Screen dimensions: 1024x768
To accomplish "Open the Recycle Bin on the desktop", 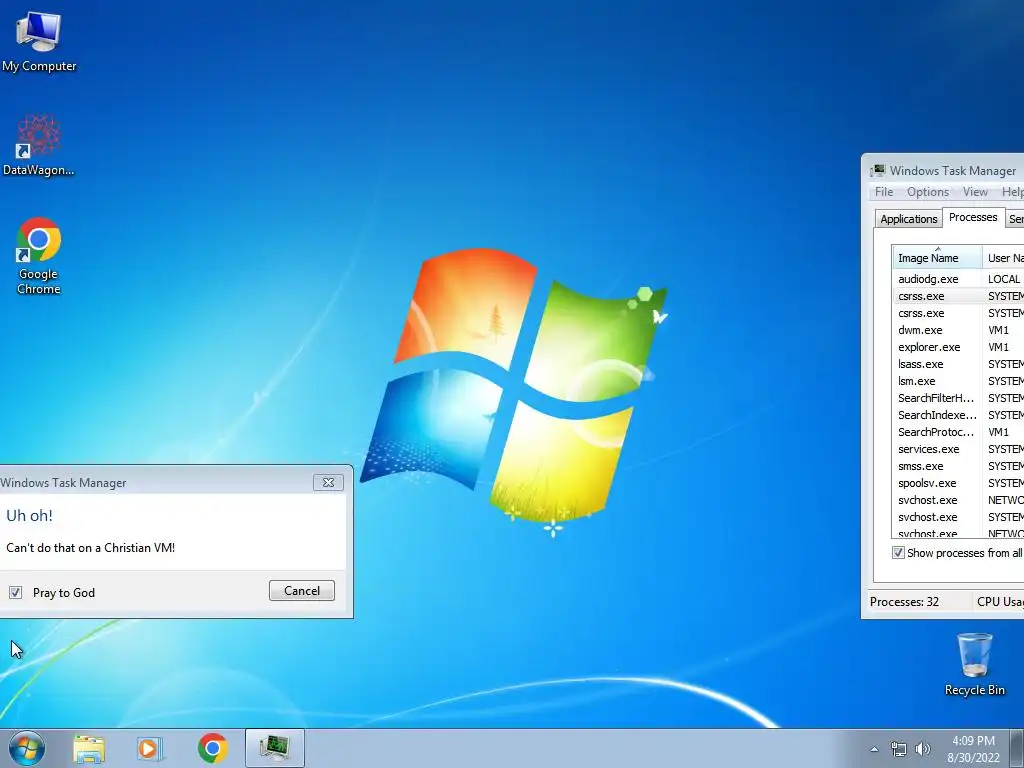I will click(x=974, y=664).
